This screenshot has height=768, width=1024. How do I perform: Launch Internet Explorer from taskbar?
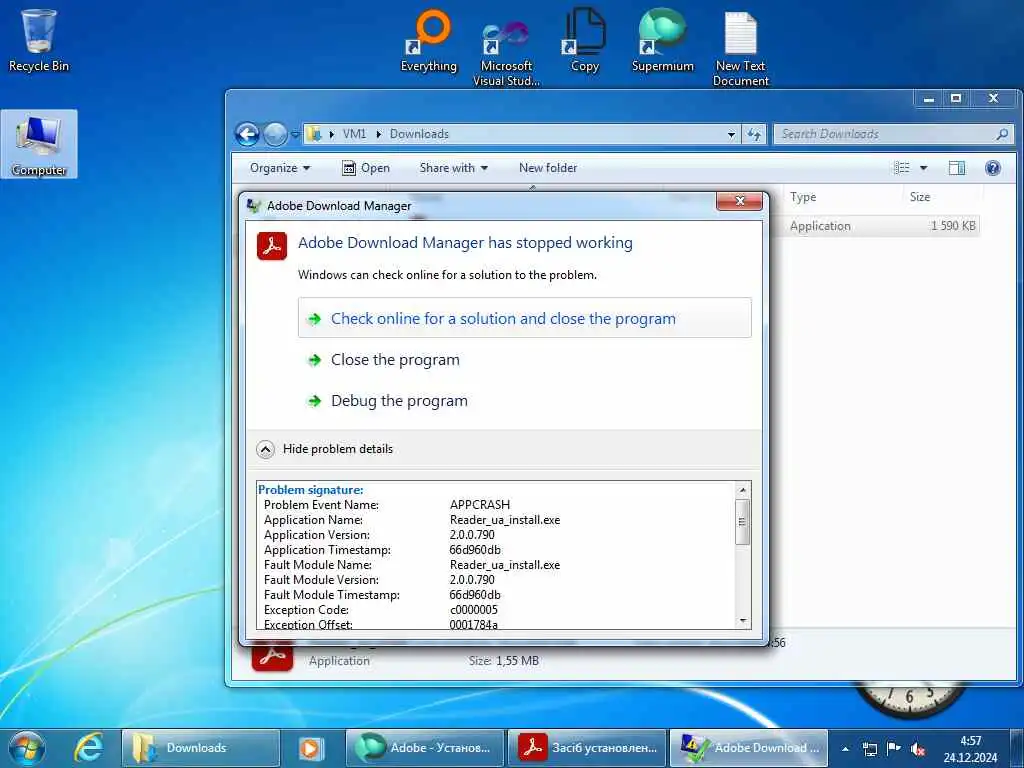(x=88, y=748)
